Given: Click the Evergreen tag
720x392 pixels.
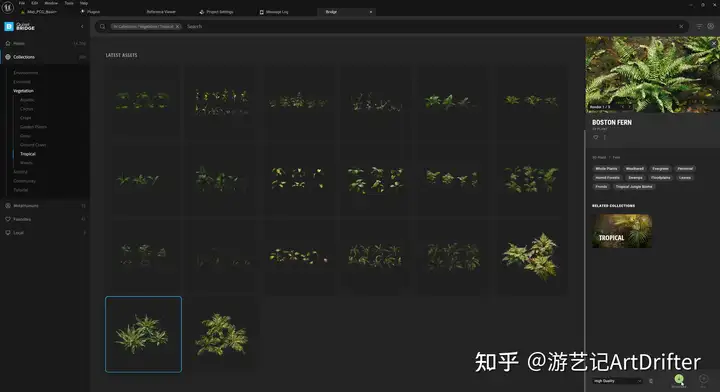Looking at the screenshot, I should point(660,169).
